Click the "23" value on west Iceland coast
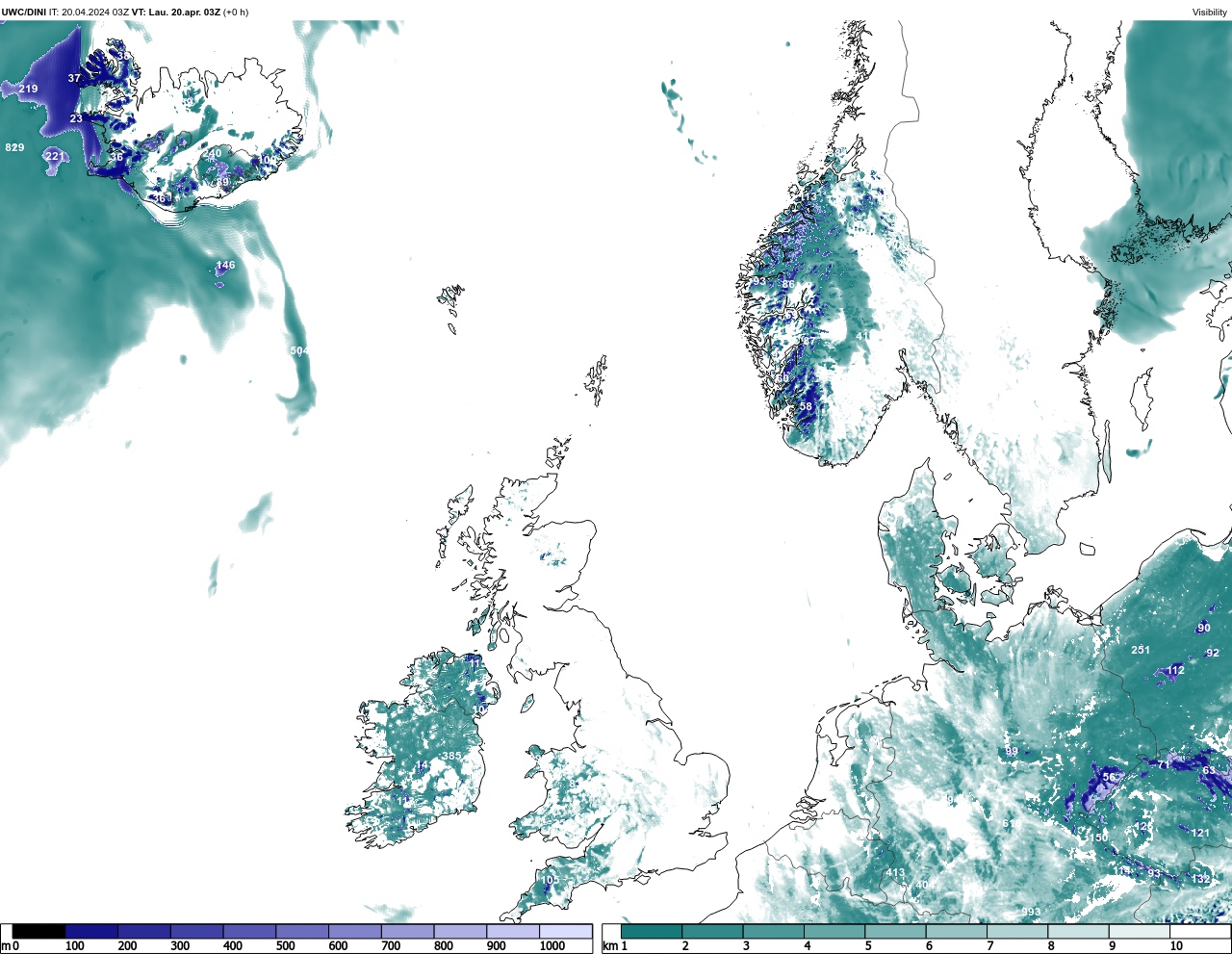The image size is (1232, 954). (x=76, y=118)
